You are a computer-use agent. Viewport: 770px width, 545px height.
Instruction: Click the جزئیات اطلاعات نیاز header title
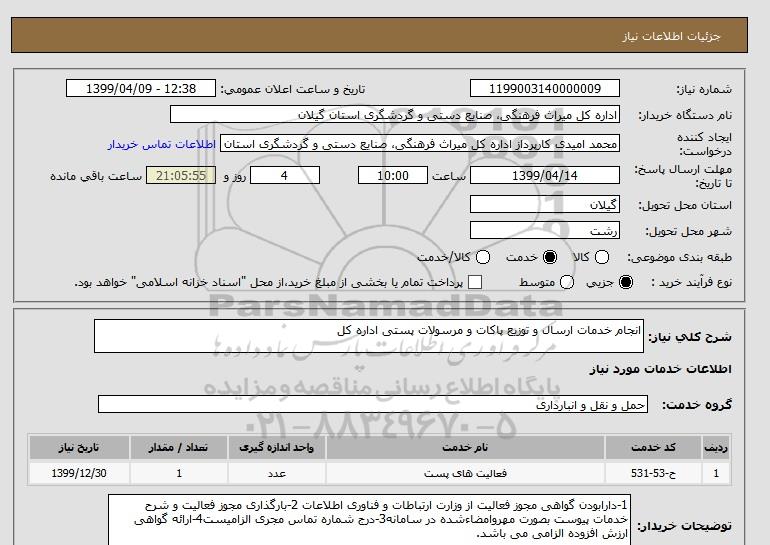click(671, 36)
